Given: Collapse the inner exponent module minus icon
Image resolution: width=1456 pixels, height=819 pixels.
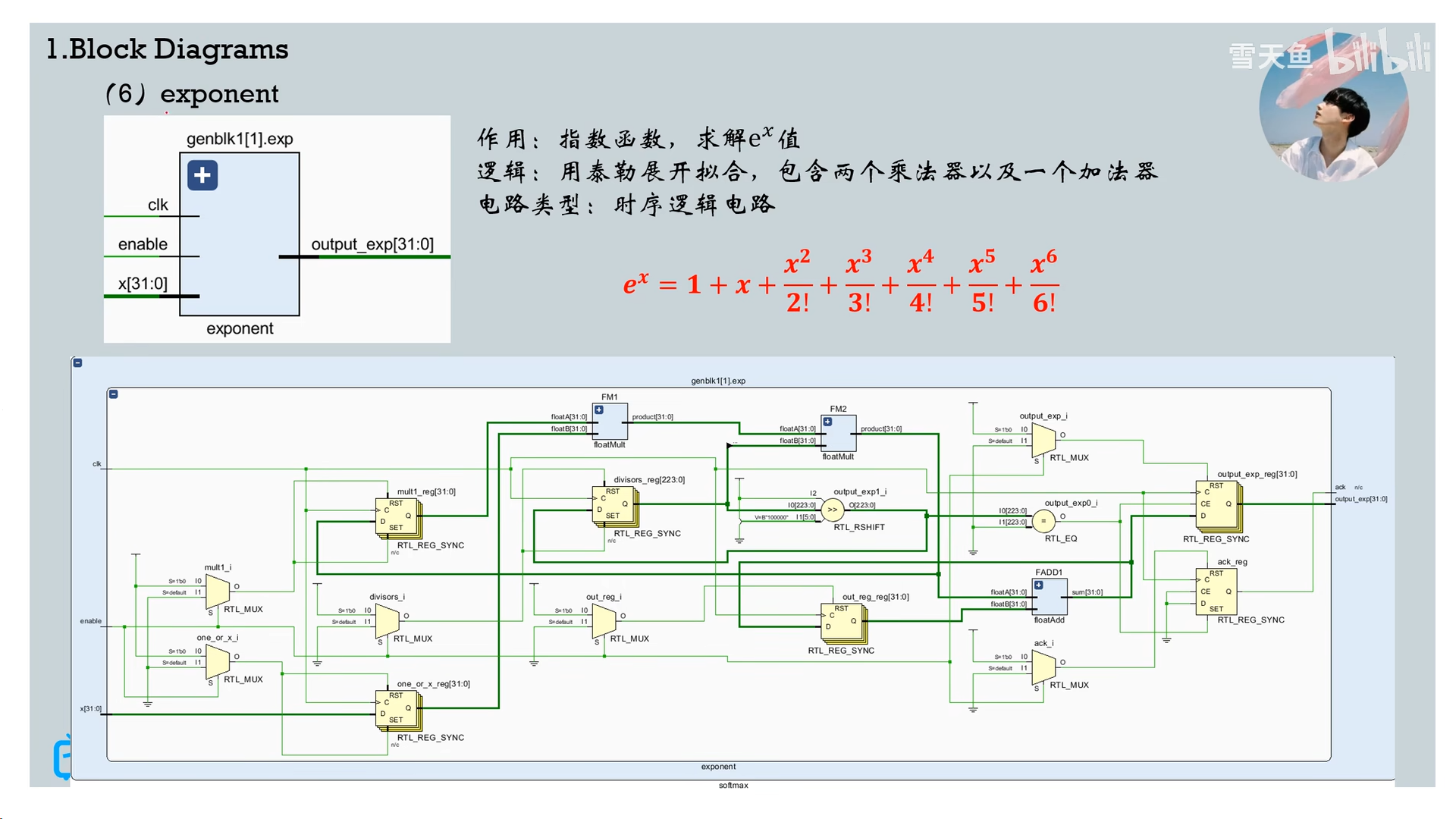Looking at the screenshot, I should [x=113, y=394].
